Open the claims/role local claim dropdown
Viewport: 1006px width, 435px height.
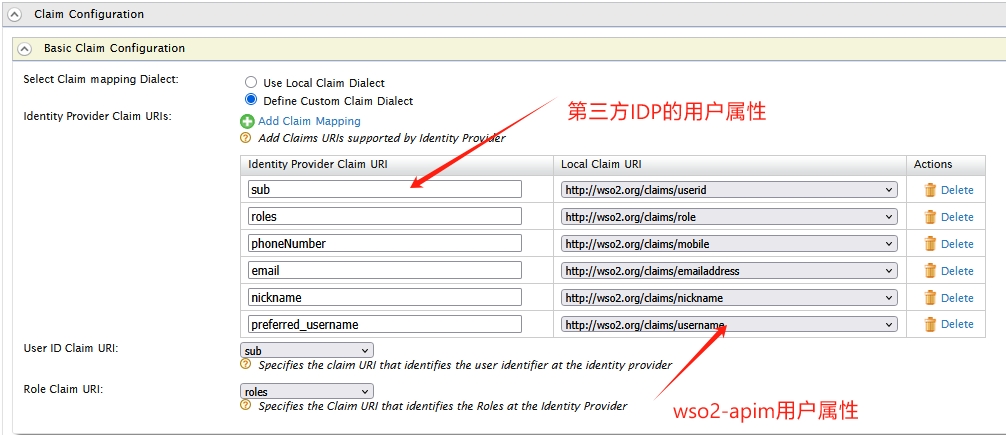pos(729,217)
